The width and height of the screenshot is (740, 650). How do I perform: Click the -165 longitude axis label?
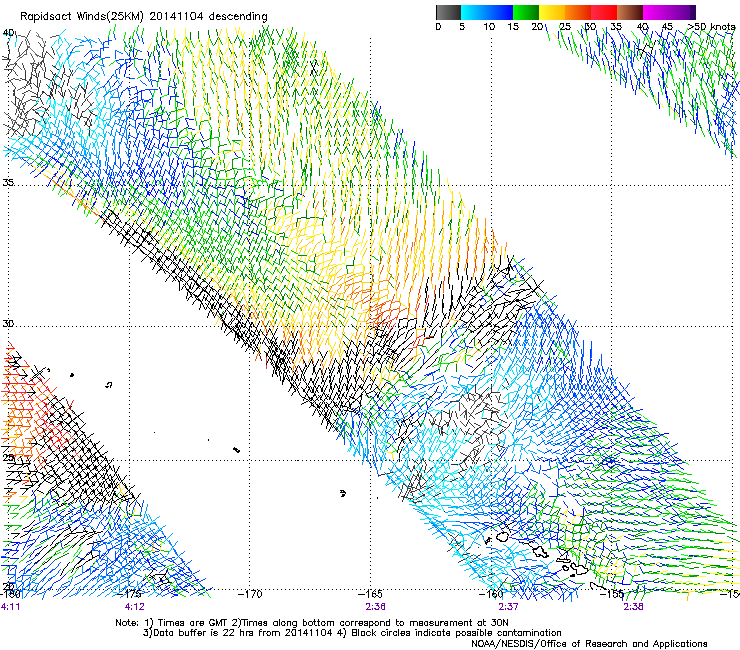(370, 594)
